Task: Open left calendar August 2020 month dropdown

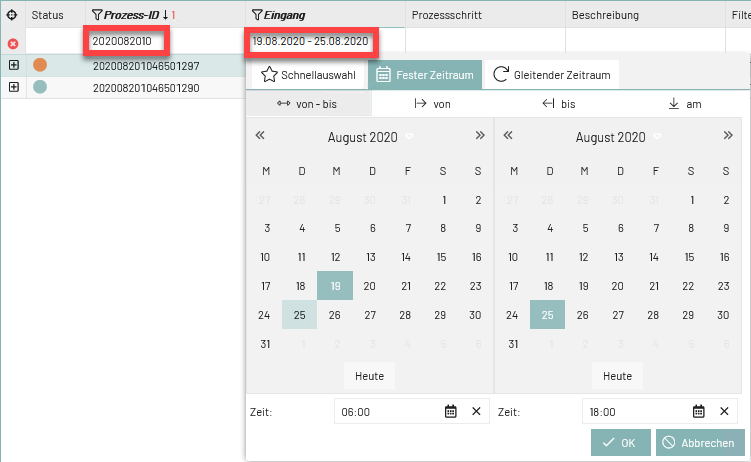Action: pyautogui.click(x=370, y=137)
